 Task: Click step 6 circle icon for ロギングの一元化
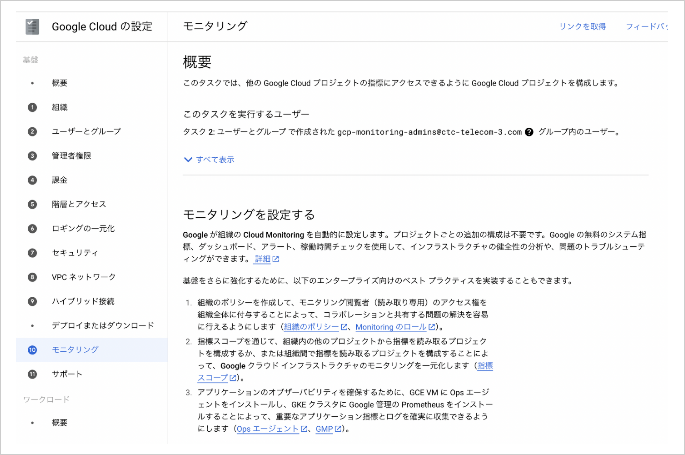pos(32,228)
